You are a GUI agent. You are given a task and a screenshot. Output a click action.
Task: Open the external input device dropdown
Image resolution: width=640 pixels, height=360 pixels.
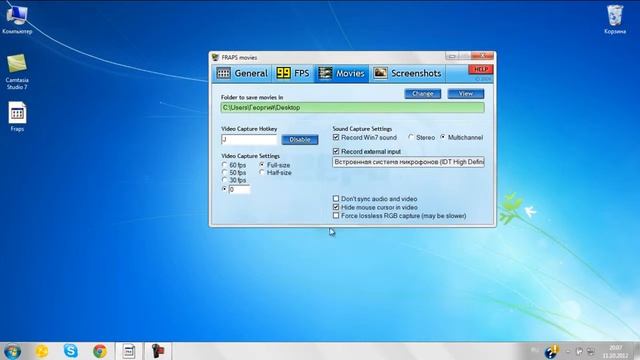pos(409,162)
